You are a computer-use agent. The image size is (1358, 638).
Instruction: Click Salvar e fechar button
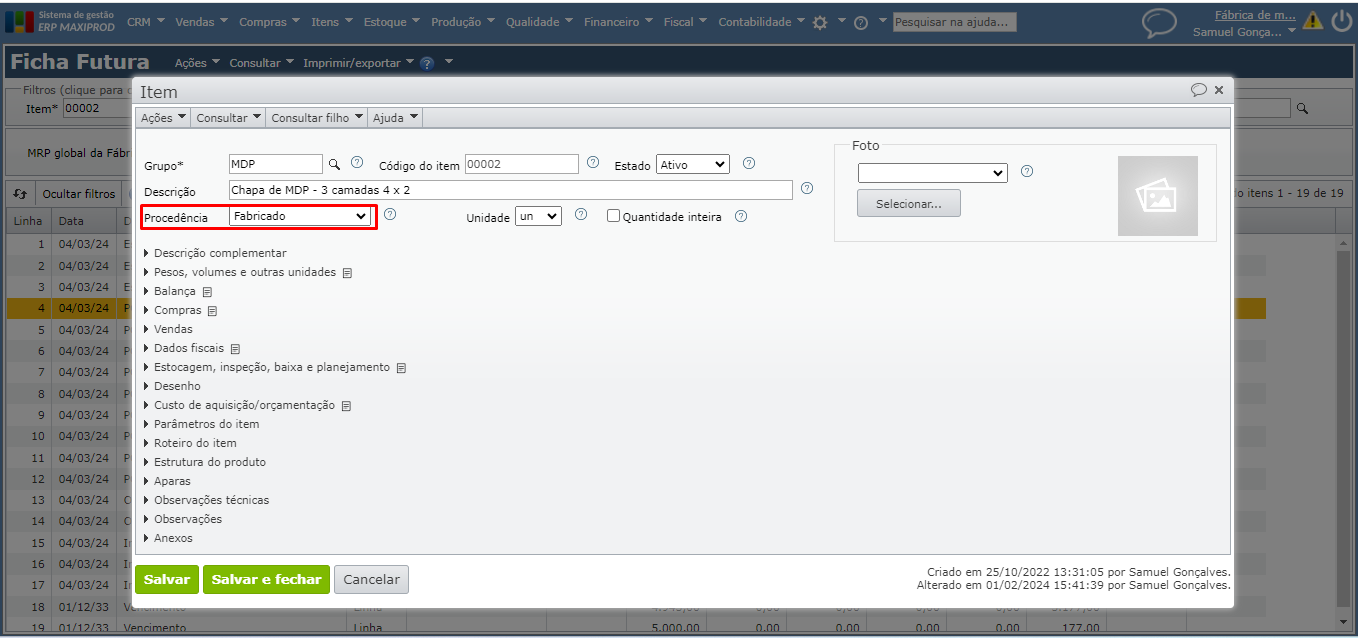[266, 579]
